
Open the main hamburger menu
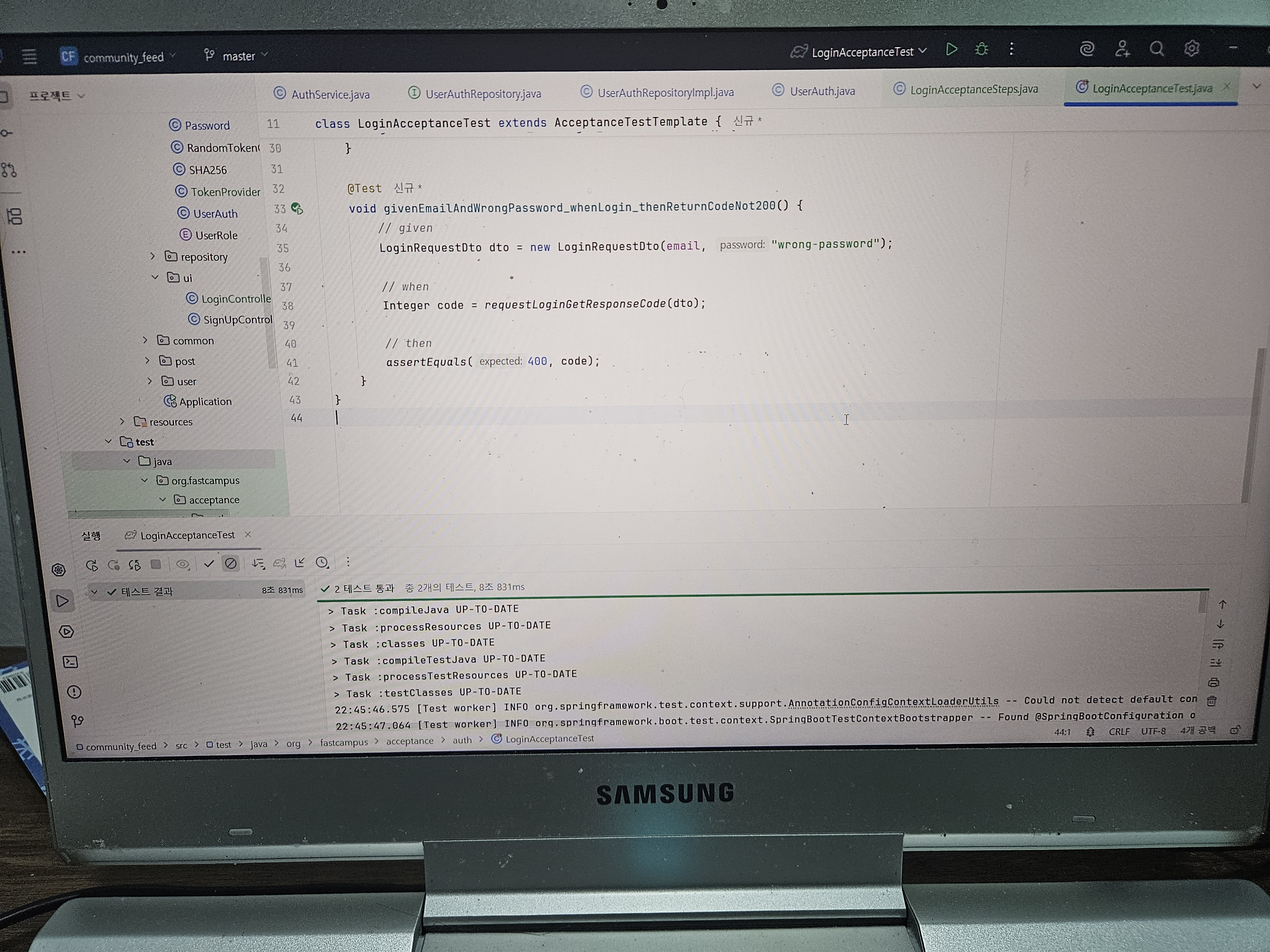point(30,57)
